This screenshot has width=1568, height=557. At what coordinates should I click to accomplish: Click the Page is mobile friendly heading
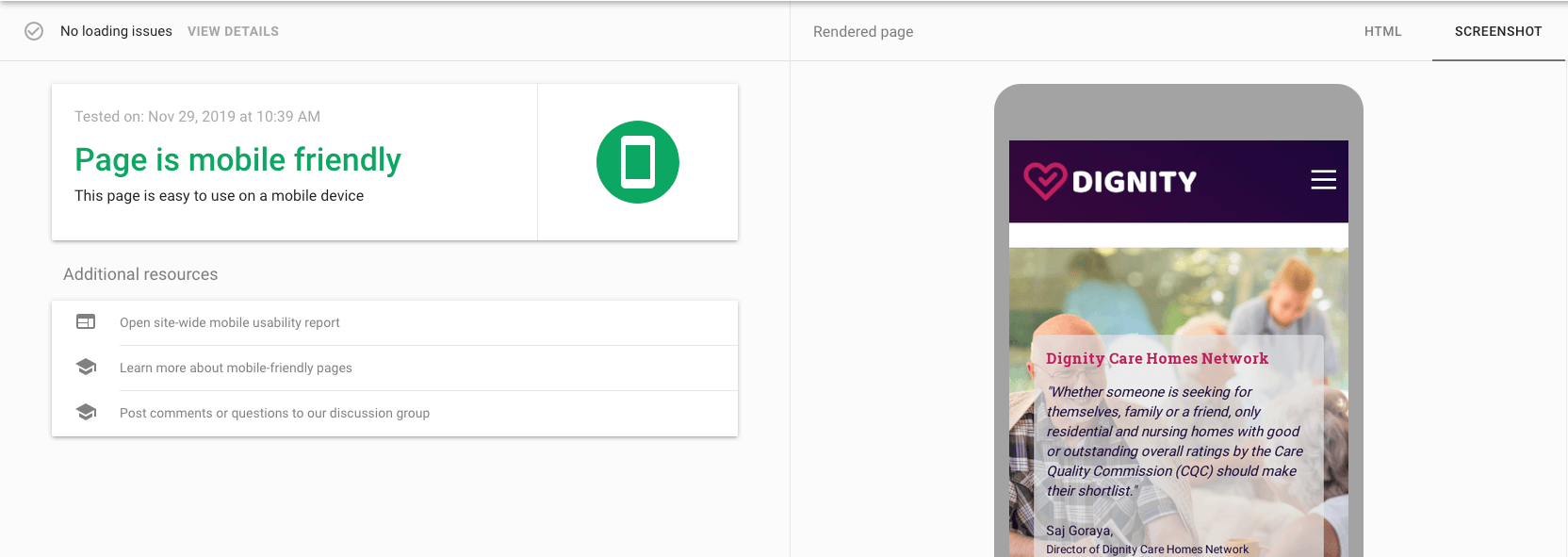point(237,160)
